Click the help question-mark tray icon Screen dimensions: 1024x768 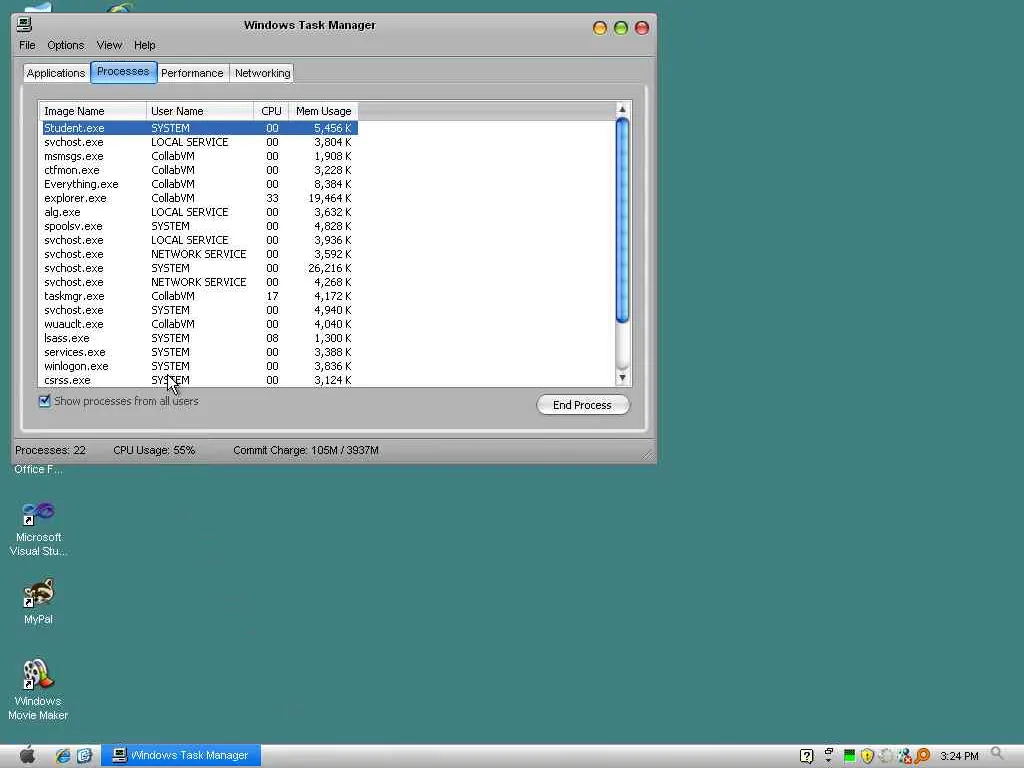pos(807,756)
